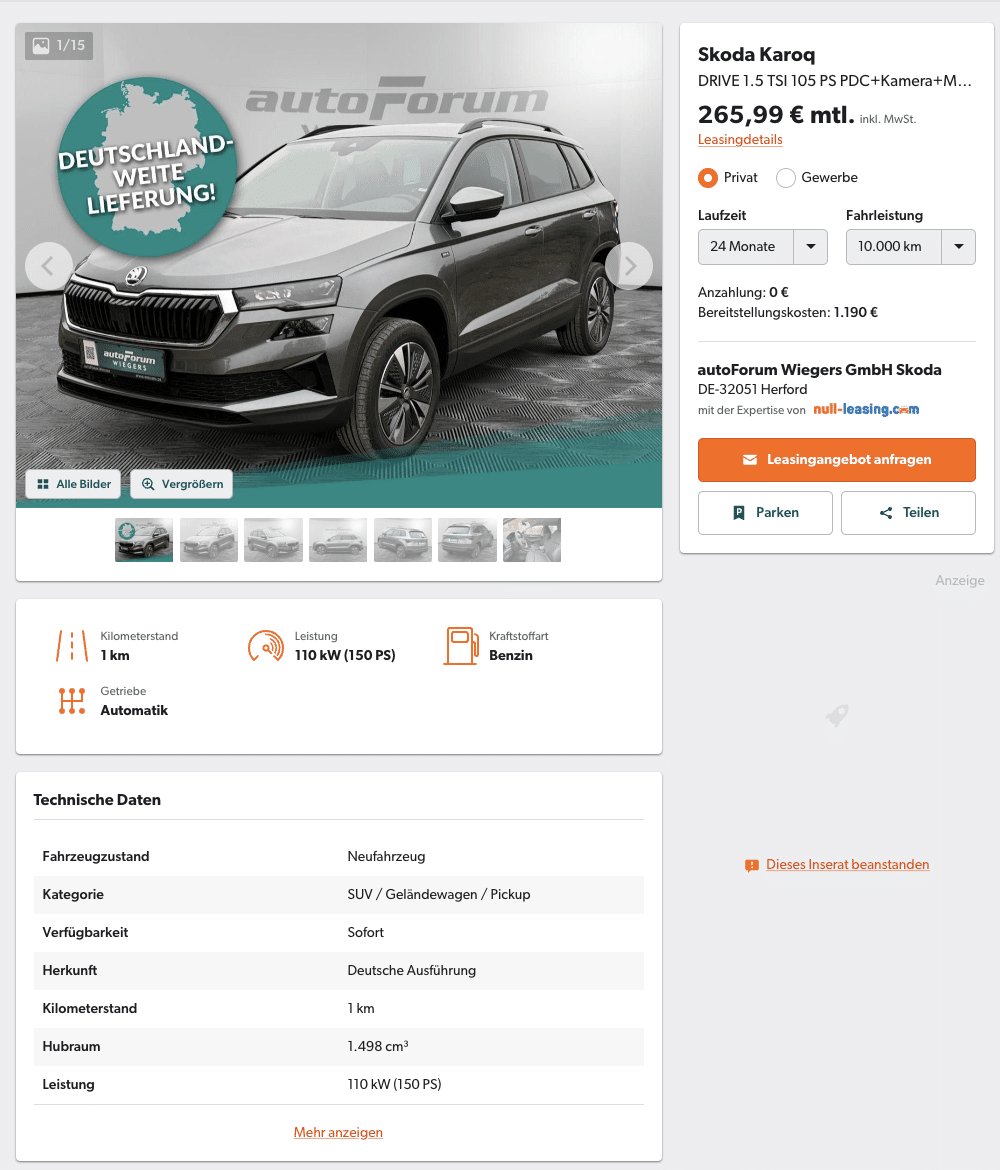This screenshot has height=1170, width=1000.
Task: Request offer via Leasingangebot anfragen
Action: (x=837, y=460)
